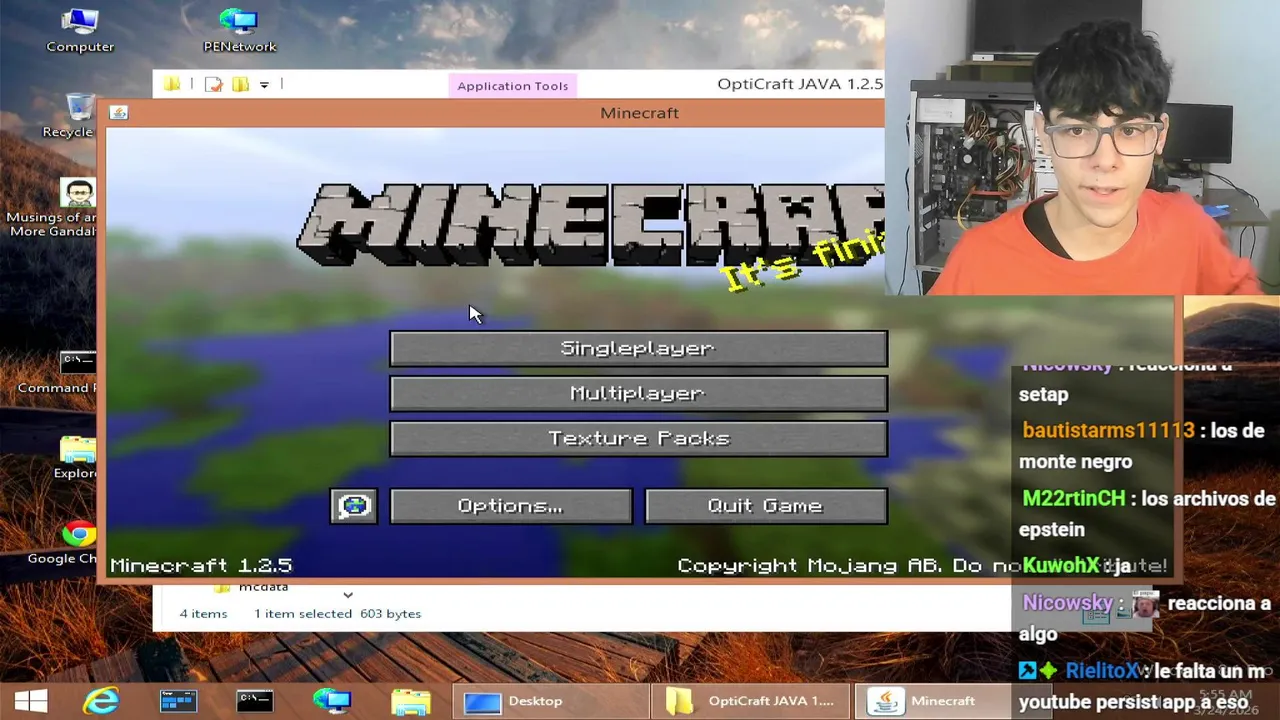Open the Recycle Bin desktop icon
Image resolution: width=1280 pixels, height=720 pixels.
[x=78, y=116]
